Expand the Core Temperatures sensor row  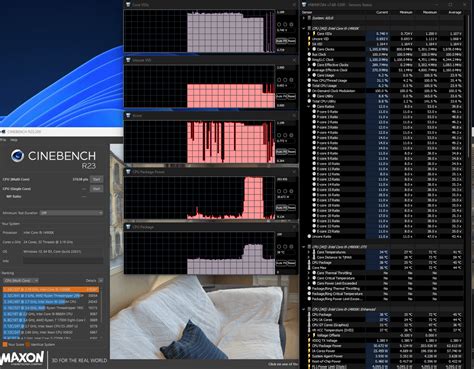coord(309,252)
